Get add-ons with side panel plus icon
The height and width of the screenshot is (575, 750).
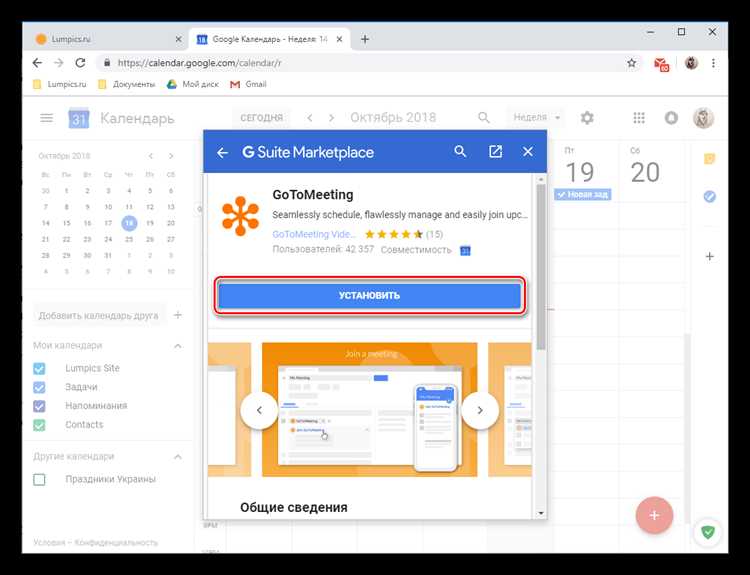coord(709,256)
